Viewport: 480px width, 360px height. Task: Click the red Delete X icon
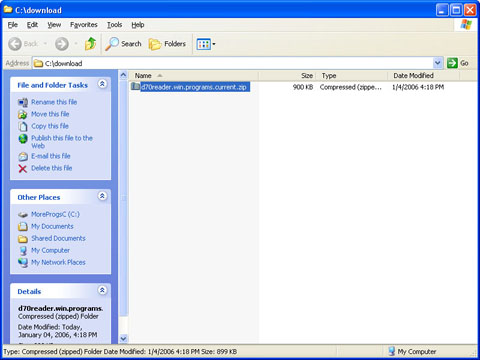(23, 169)
